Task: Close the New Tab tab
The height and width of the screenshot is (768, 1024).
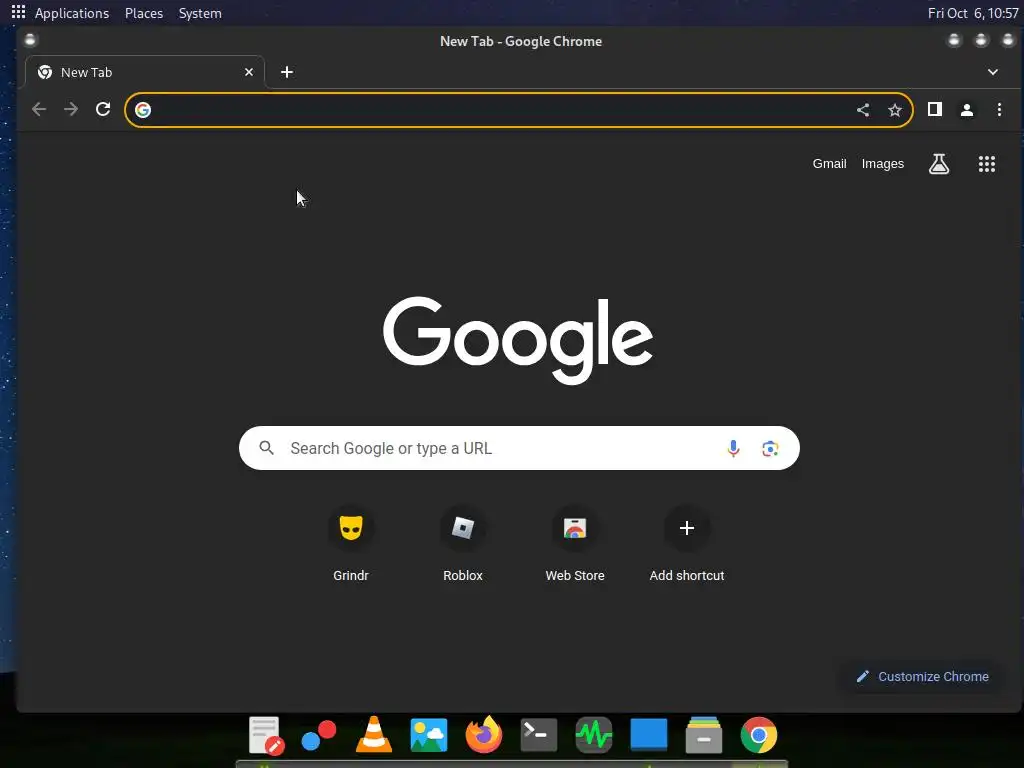Action: [x=249, y=72]
